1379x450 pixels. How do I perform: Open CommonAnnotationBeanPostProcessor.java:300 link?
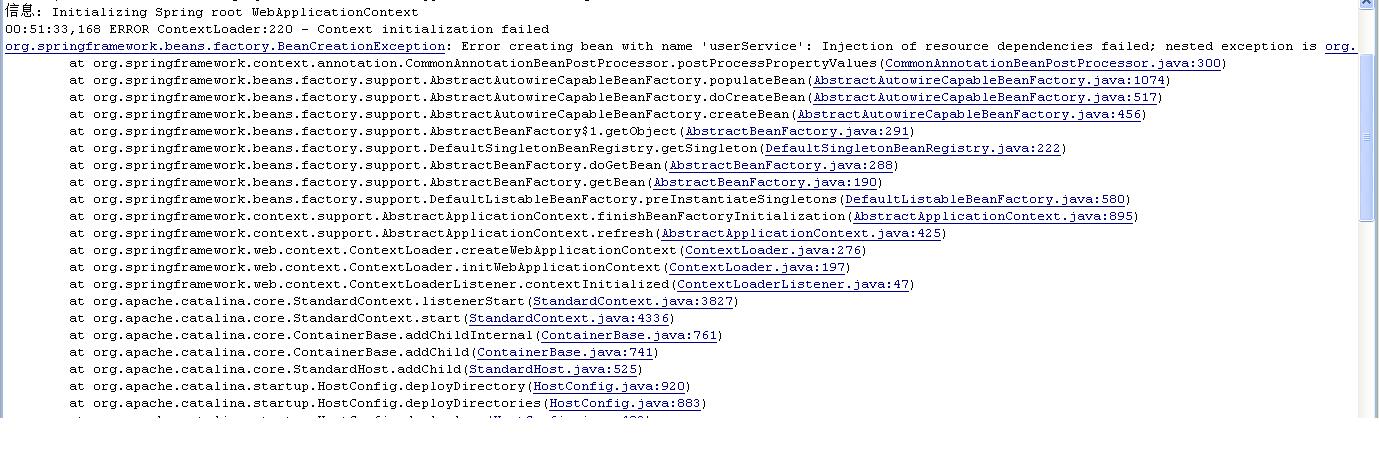1052,63
